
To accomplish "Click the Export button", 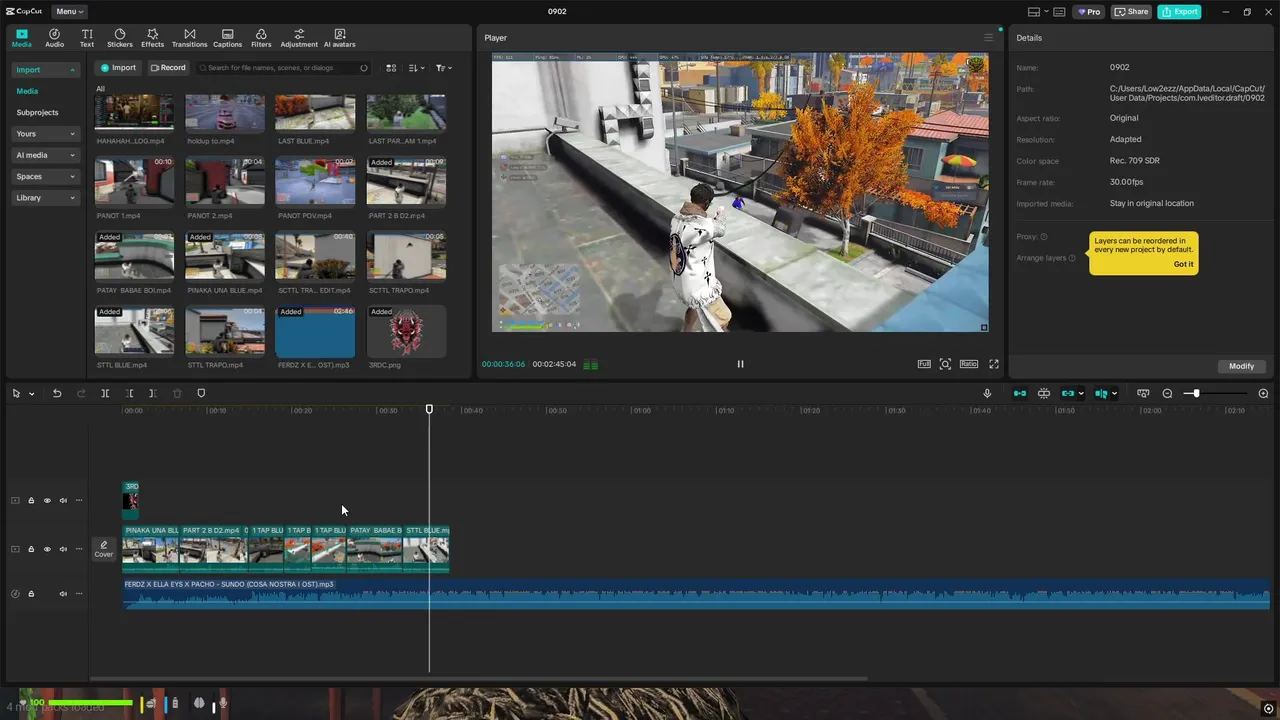I will [1179, 12].
